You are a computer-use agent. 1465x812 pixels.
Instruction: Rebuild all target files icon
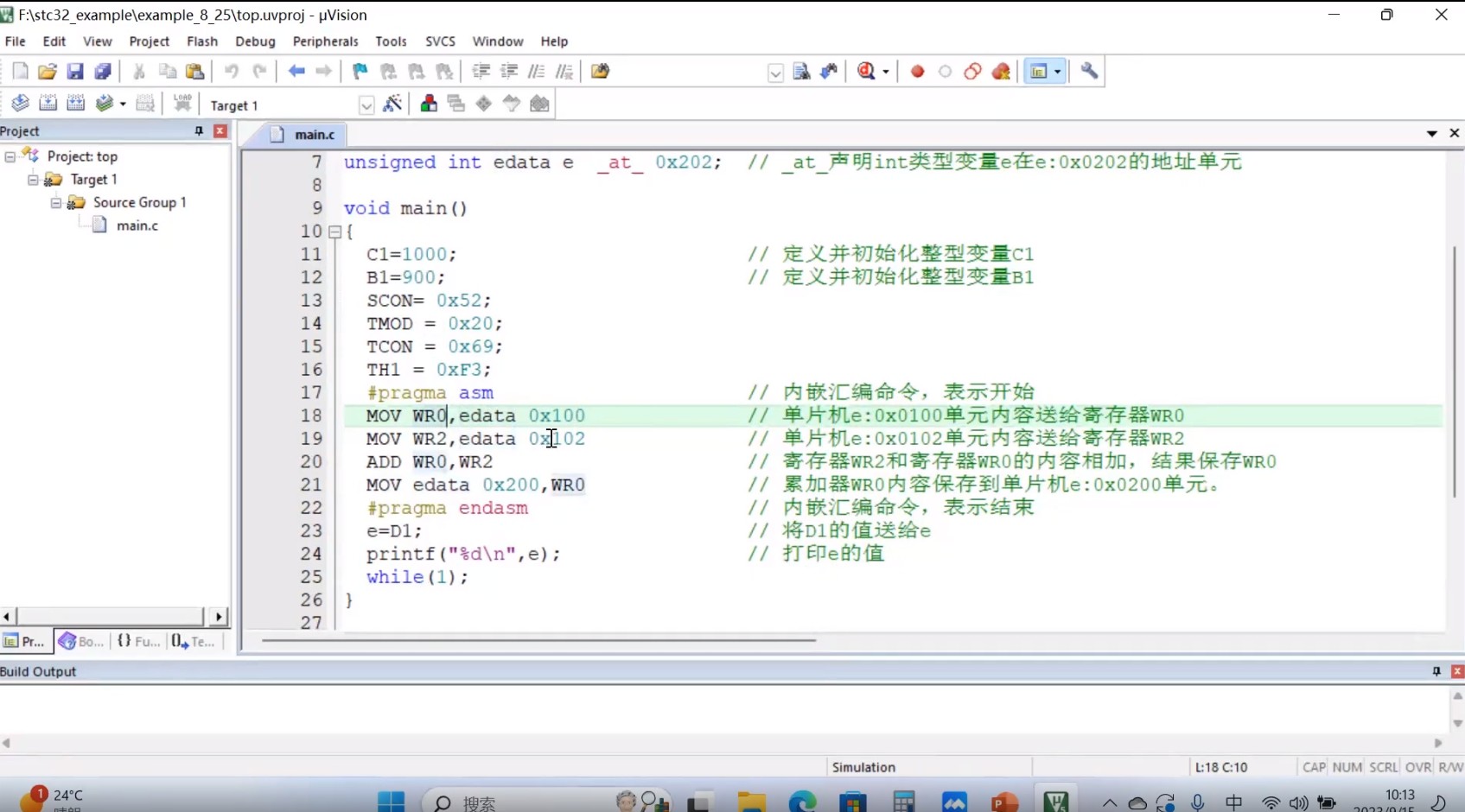point(76,105)
